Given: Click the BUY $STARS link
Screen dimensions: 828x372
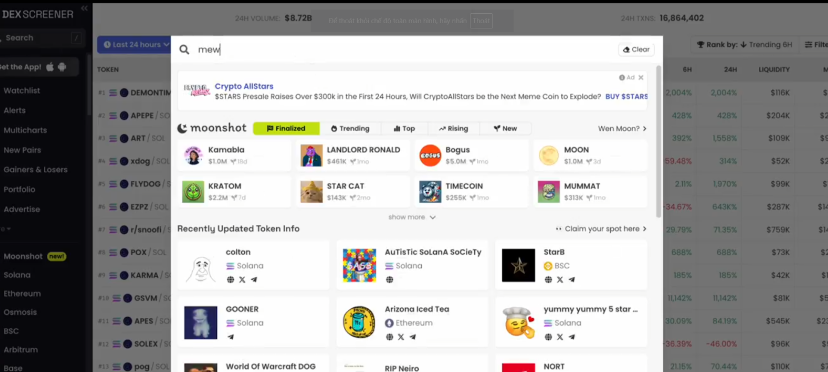Looking at the screenshot, I should [x=626, y=97].
